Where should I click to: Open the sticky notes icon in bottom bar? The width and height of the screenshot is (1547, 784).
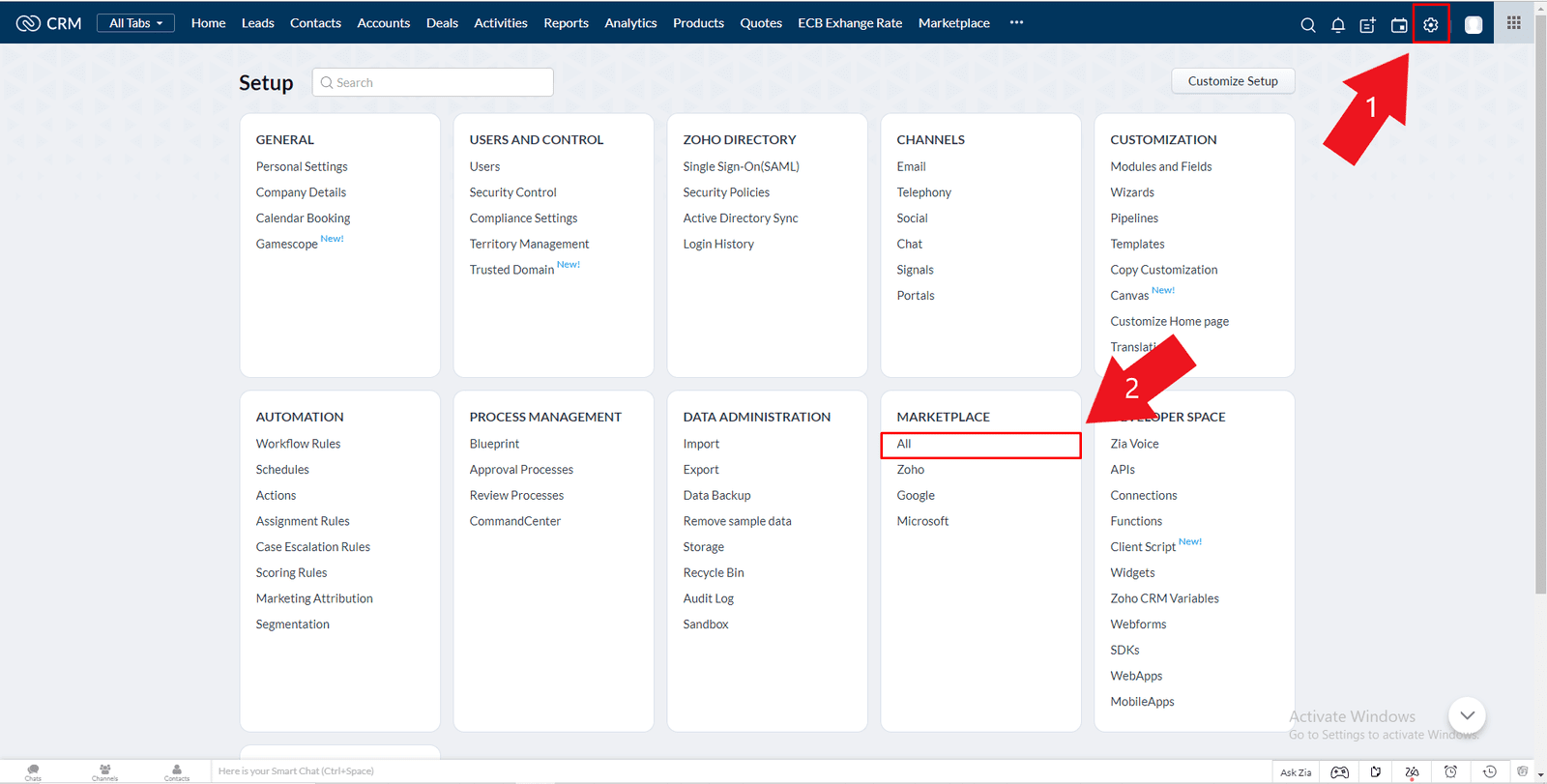(x=1376, y=771)
